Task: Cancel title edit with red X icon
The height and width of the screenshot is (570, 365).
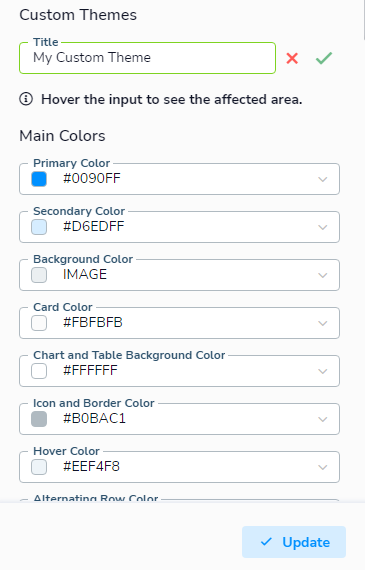Action: [x=292, y=58]
